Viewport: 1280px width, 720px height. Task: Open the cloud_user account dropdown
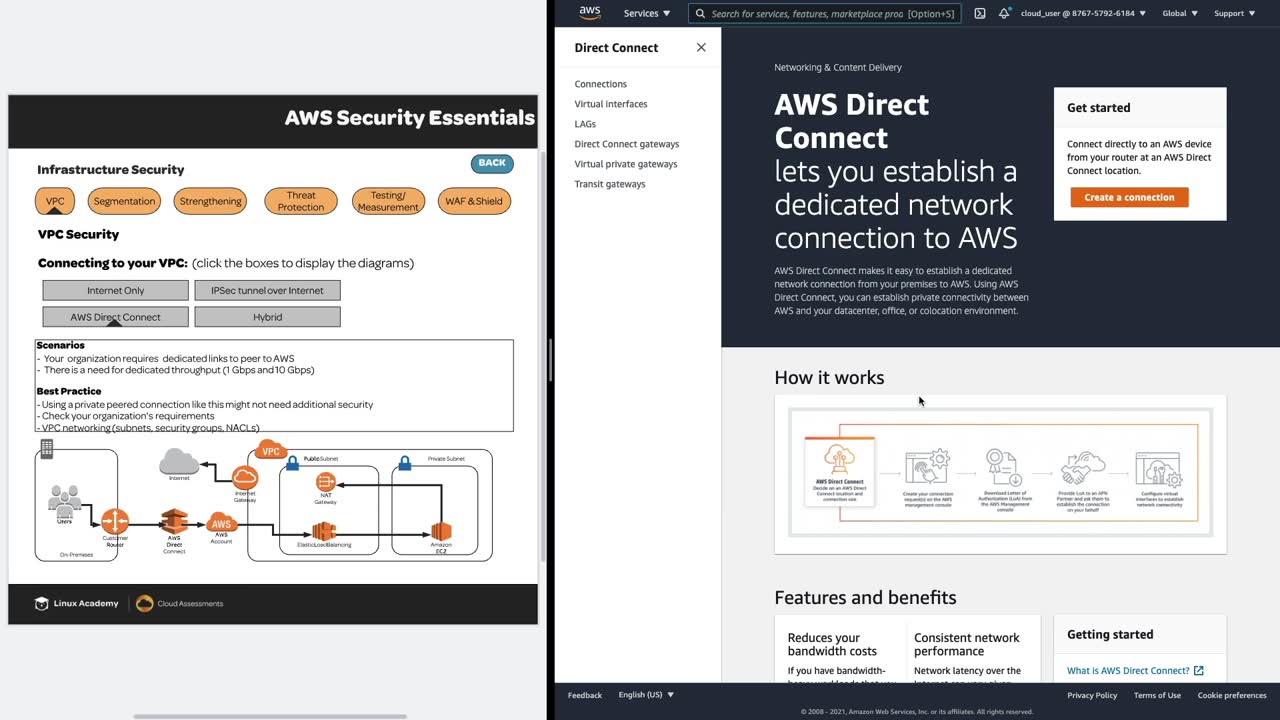tap(1083, 13)
